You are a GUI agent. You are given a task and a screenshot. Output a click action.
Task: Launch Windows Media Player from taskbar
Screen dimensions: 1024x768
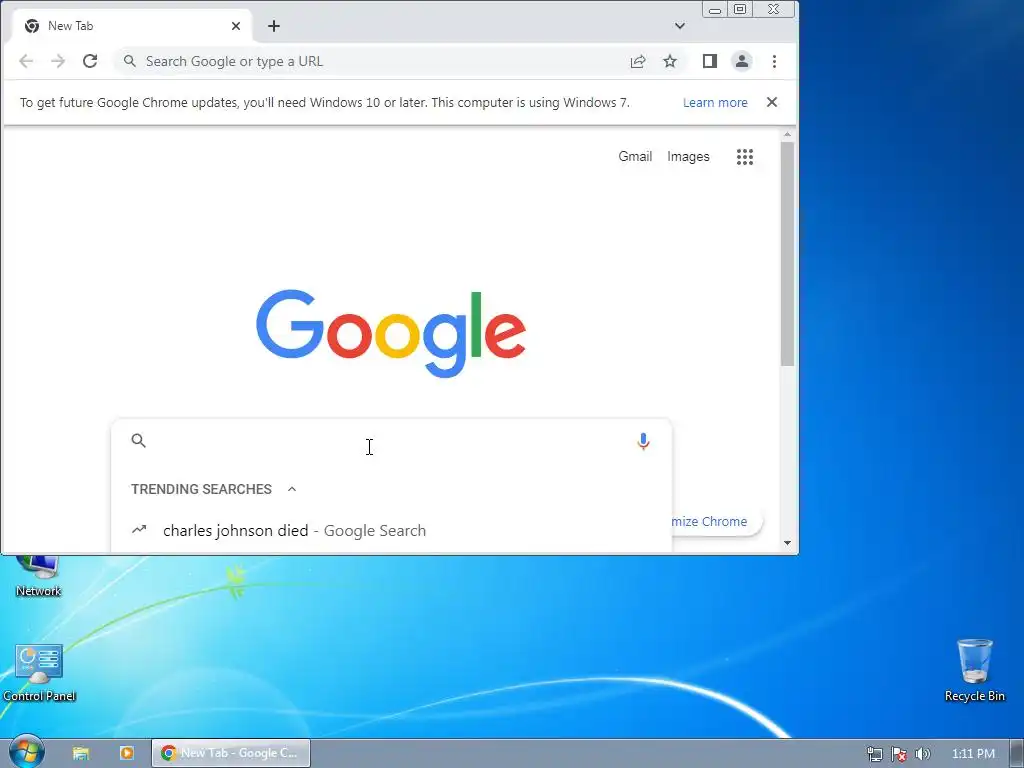pos(127,753)
